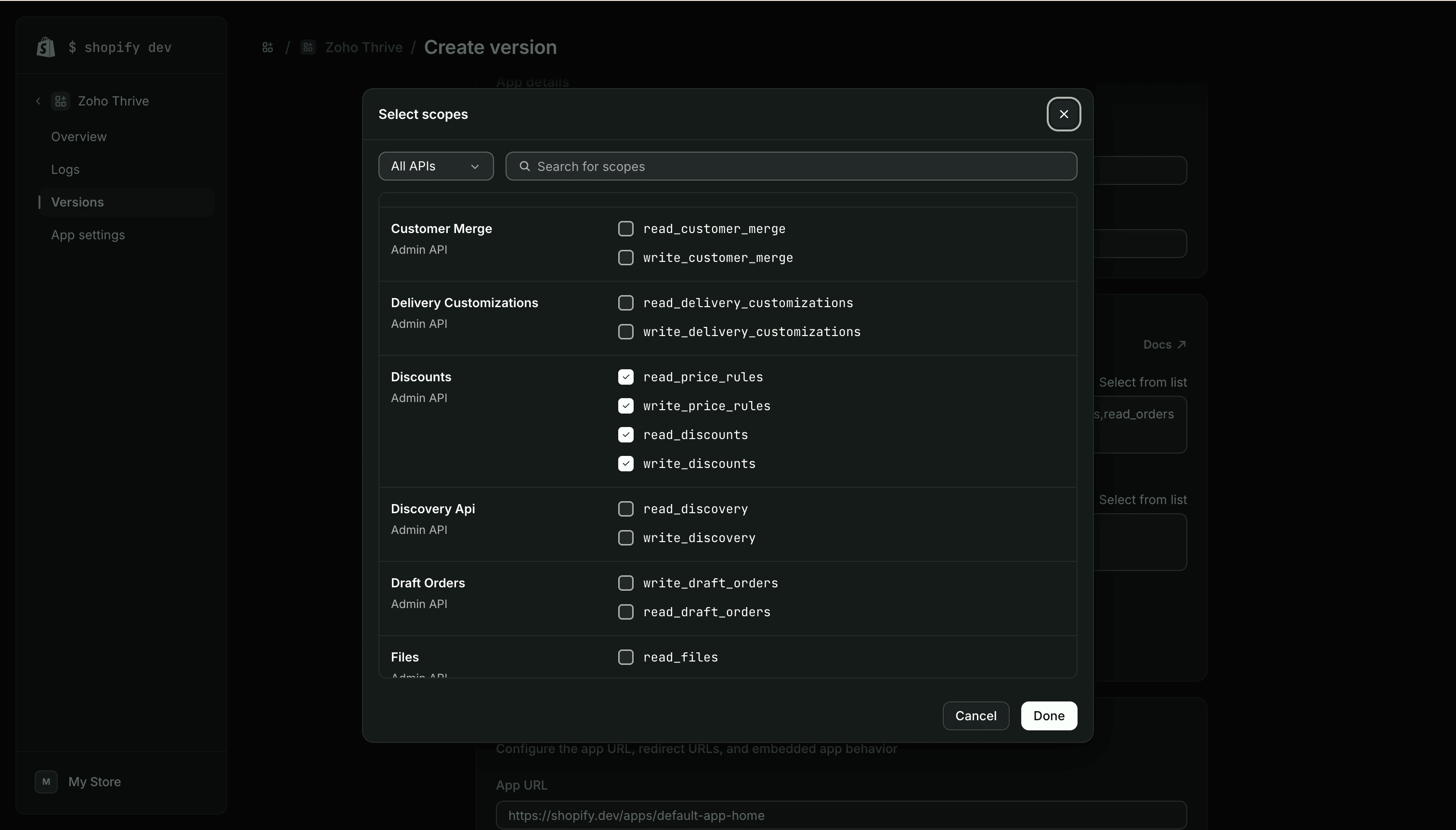Click the search magnifier icon in scopes field
The width and height of the screenshot is (1456, 830).
point(524,166)
